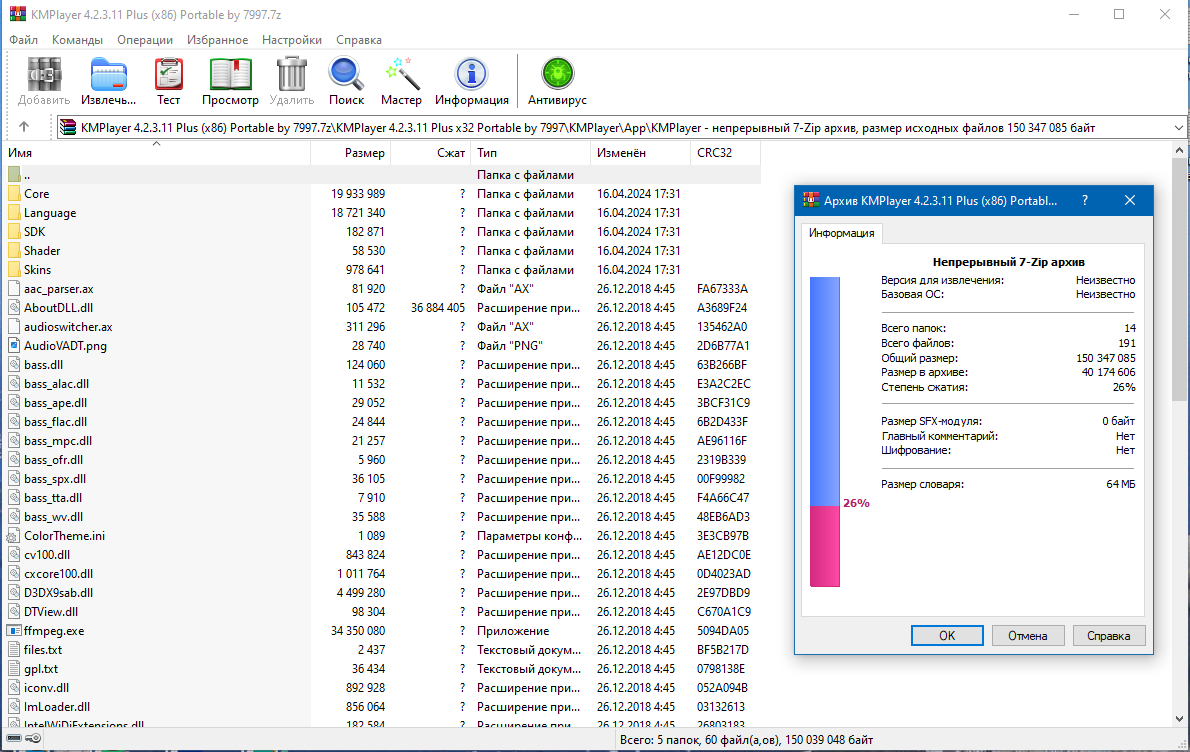Click the Core folder icon
The image size is (1190, 752).
14,194
